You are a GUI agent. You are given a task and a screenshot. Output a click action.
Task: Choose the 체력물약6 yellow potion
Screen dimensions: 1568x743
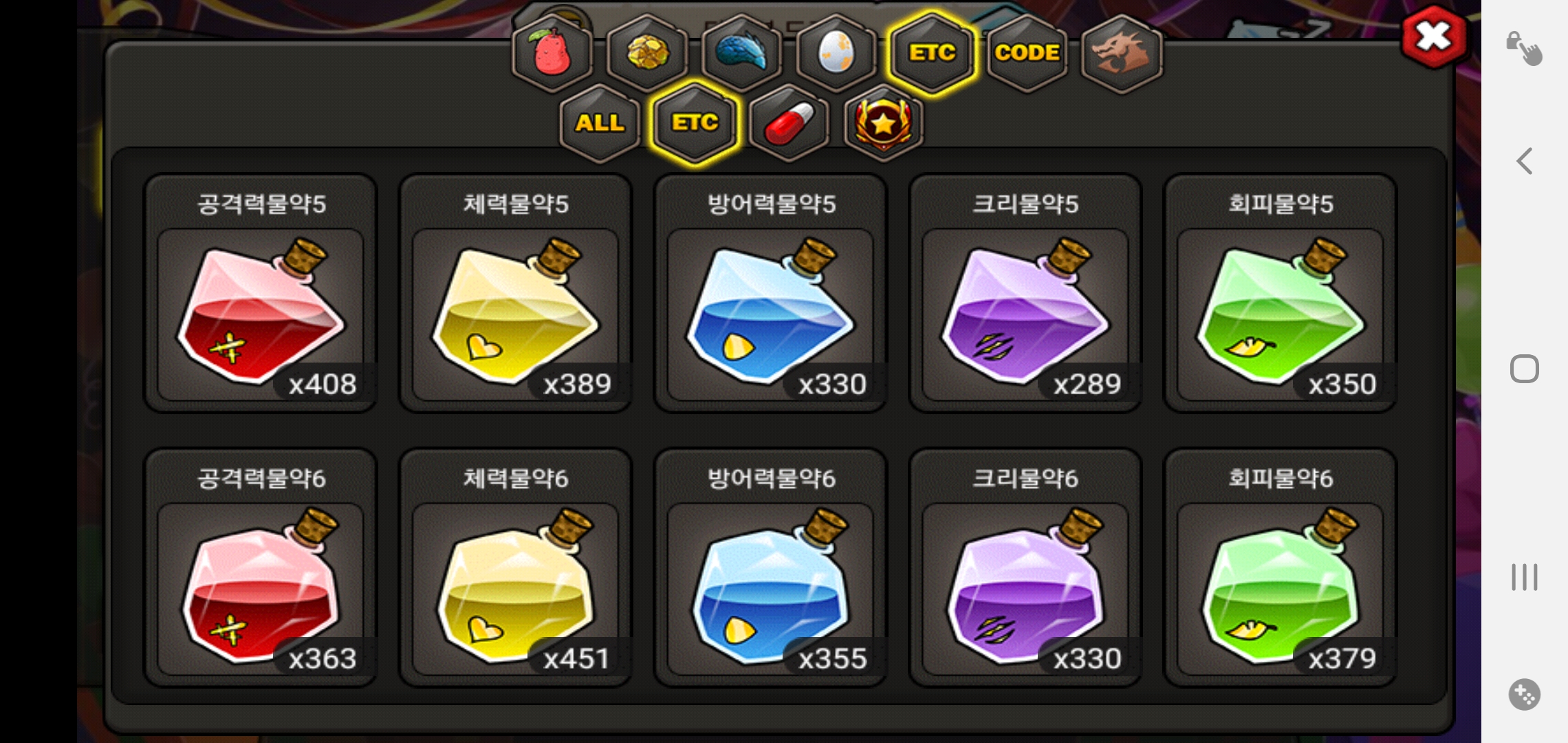(x=516, y=568)
